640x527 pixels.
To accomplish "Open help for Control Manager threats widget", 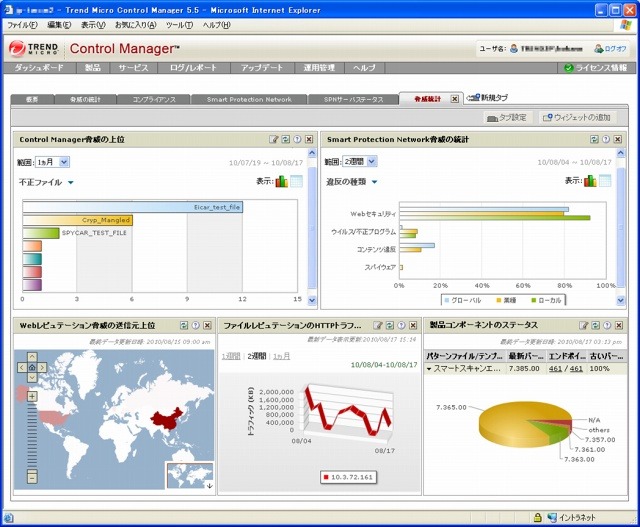I will (297, 140).
